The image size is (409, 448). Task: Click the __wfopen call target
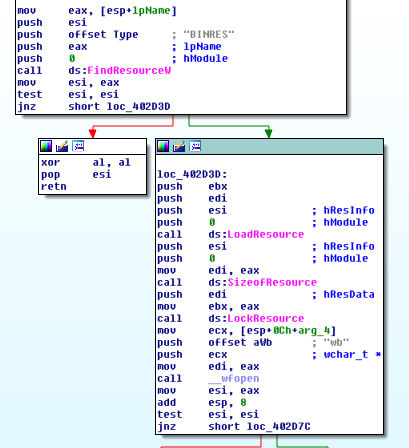click(234, 378)
